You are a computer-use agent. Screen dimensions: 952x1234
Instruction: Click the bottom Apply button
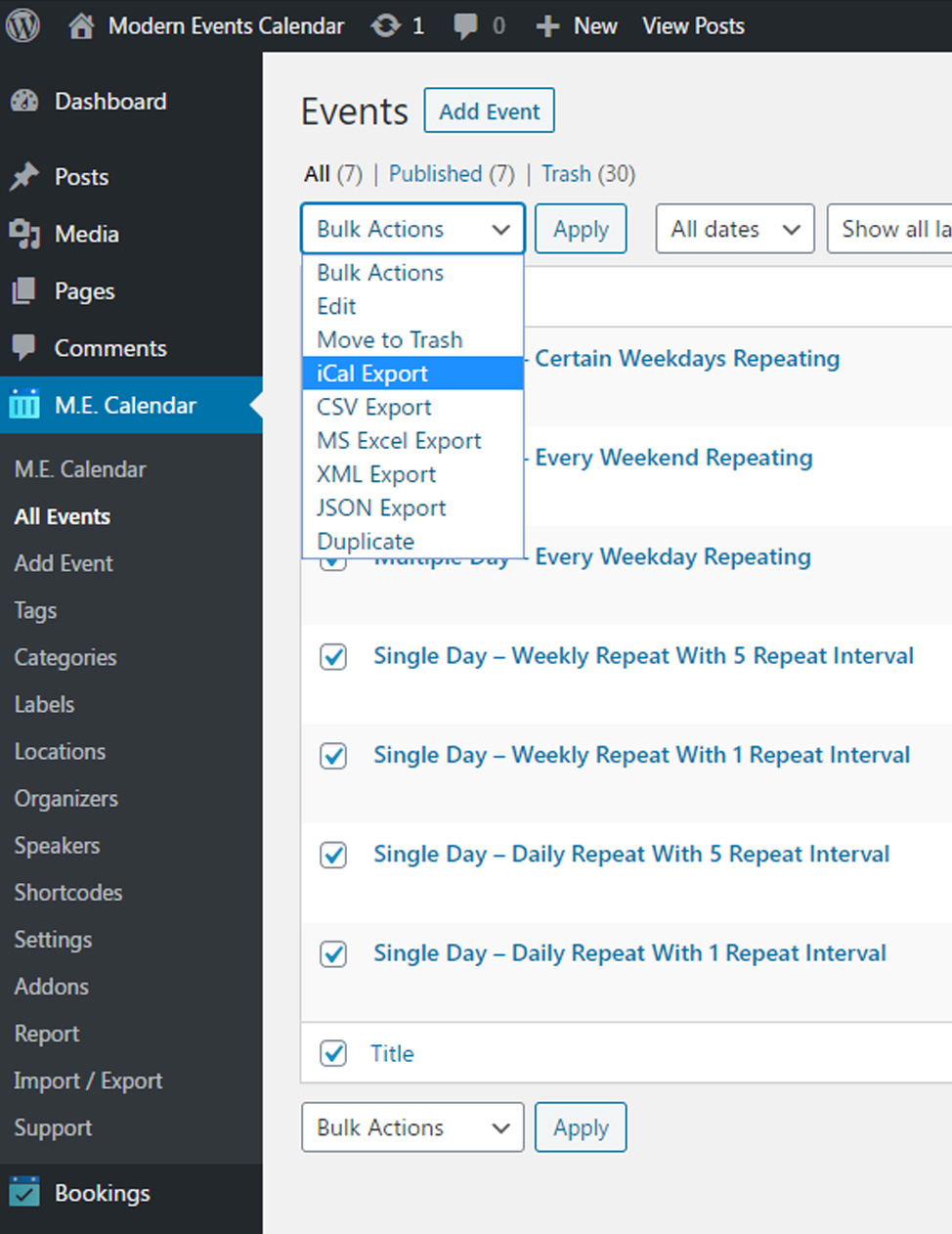click(x=581, y=1127)
